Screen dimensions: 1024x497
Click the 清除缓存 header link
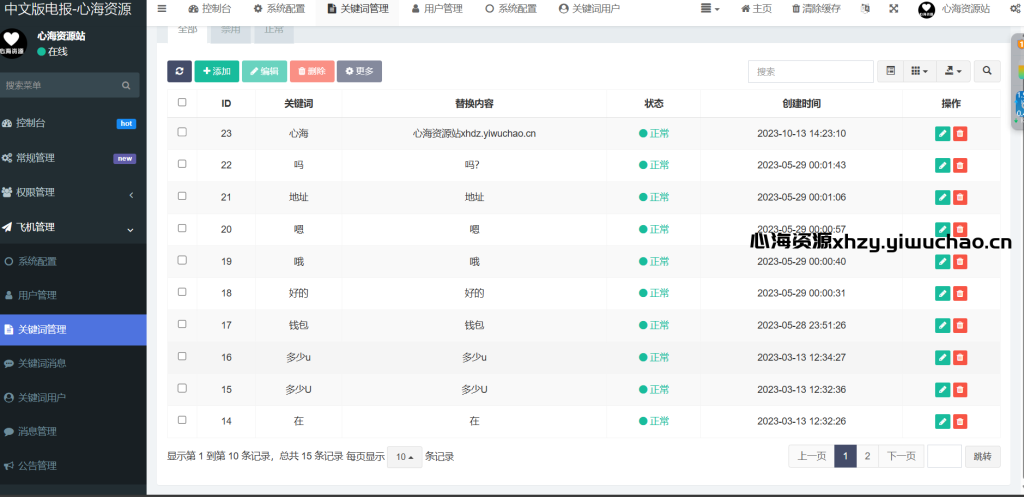point(816,9)
